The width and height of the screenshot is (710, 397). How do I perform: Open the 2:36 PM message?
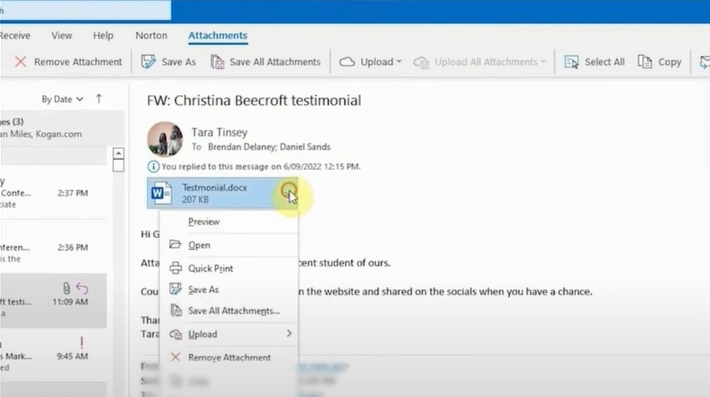click(x=53, y=248)
